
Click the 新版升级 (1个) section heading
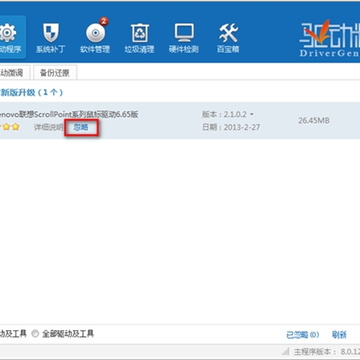31,92
